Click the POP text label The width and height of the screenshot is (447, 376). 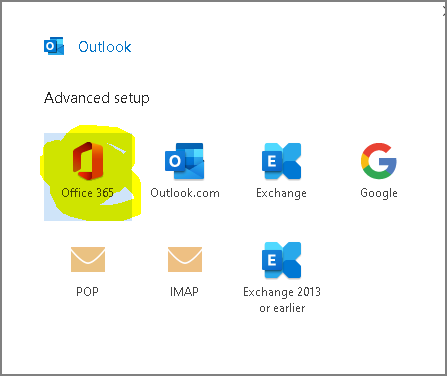coord(87,292)
